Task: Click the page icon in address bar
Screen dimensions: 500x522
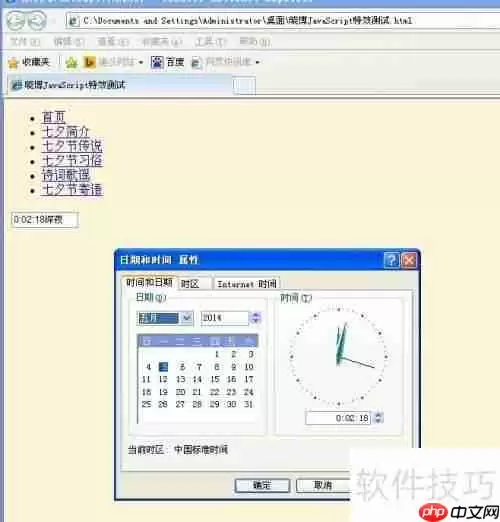Action: [x=73, y=21]
